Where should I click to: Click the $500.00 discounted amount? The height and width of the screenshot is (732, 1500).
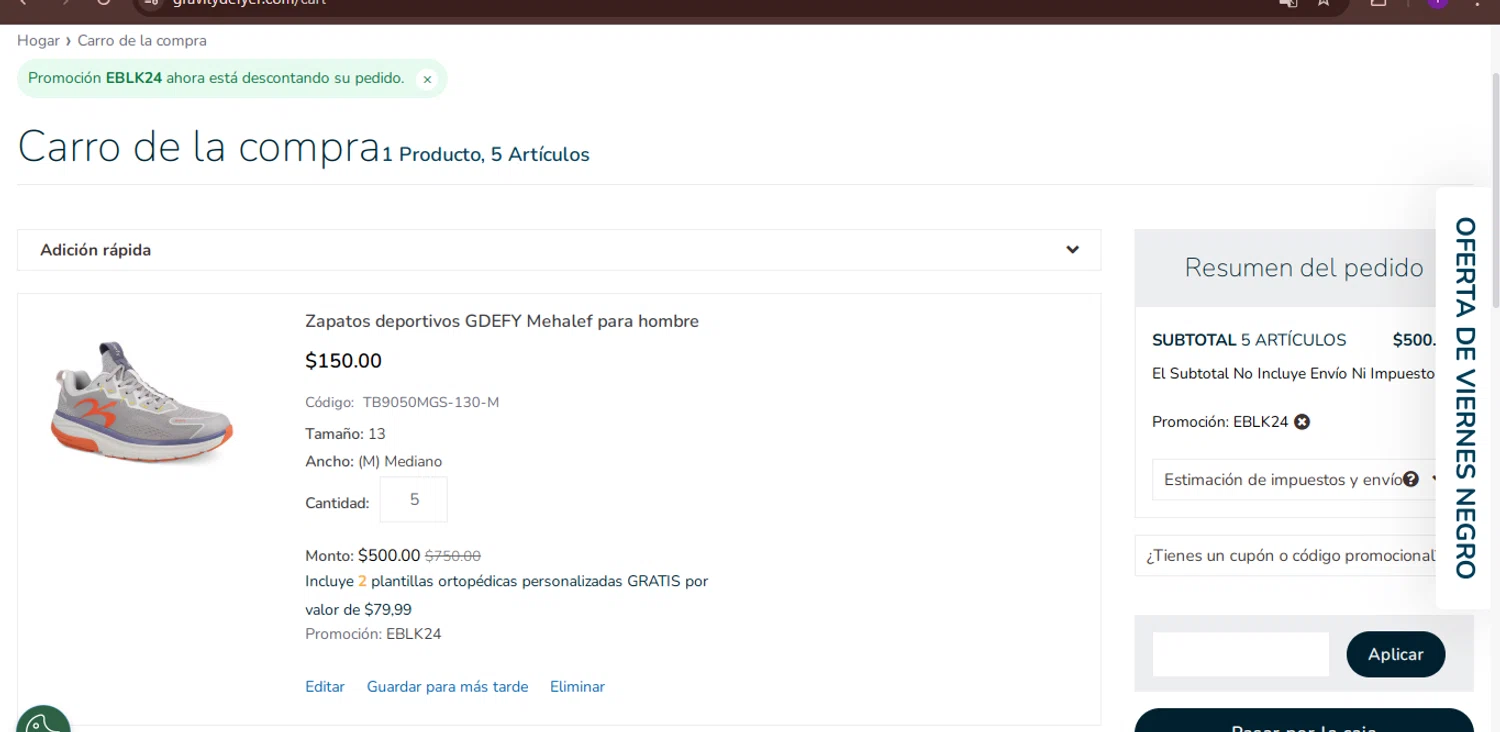click(x=389, y=555)
